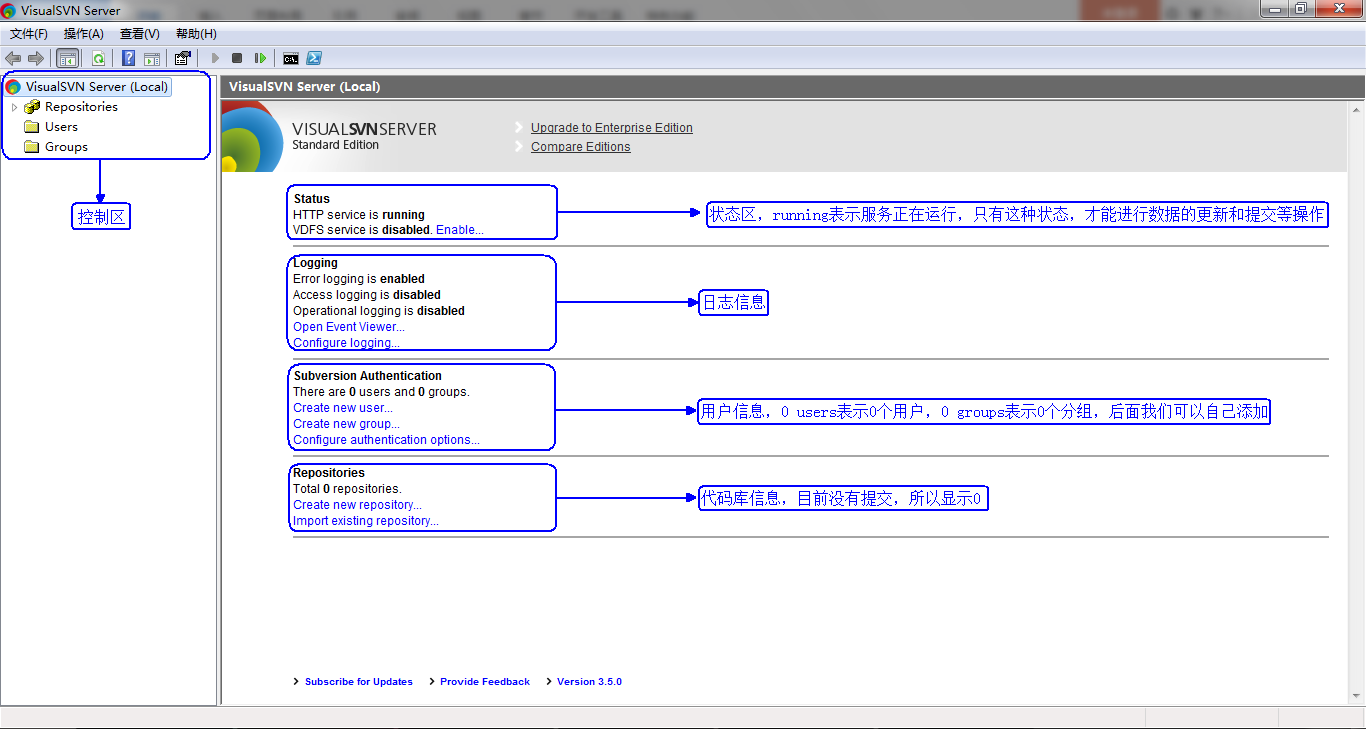
Task: Click Create new repository... link
Action: (357, 505)
